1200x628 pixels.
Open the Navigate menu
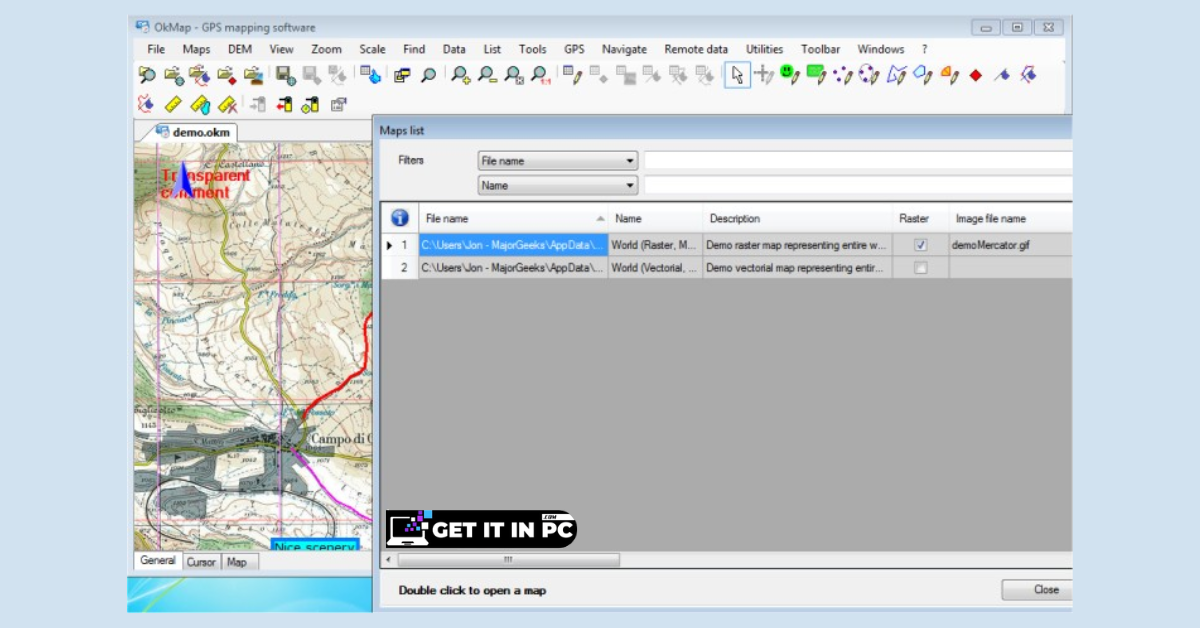tap(624, 49)
